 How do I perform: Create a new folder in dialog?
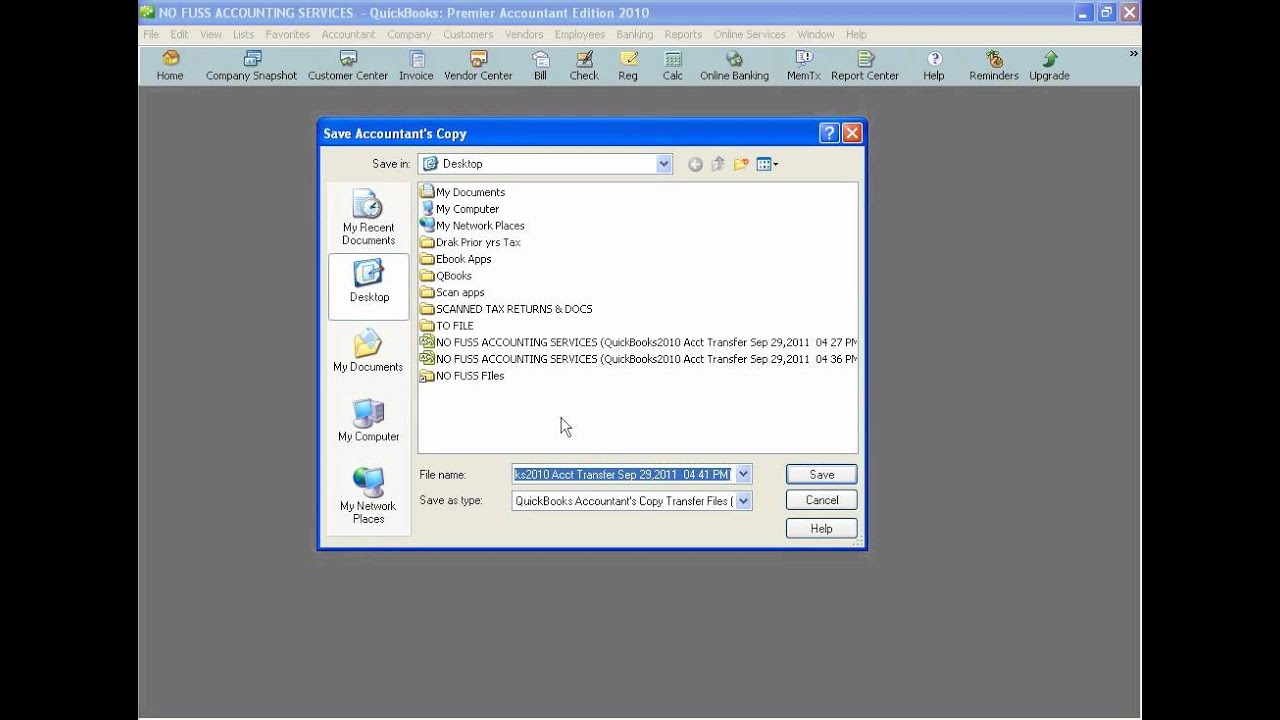[x=741, y=164]
